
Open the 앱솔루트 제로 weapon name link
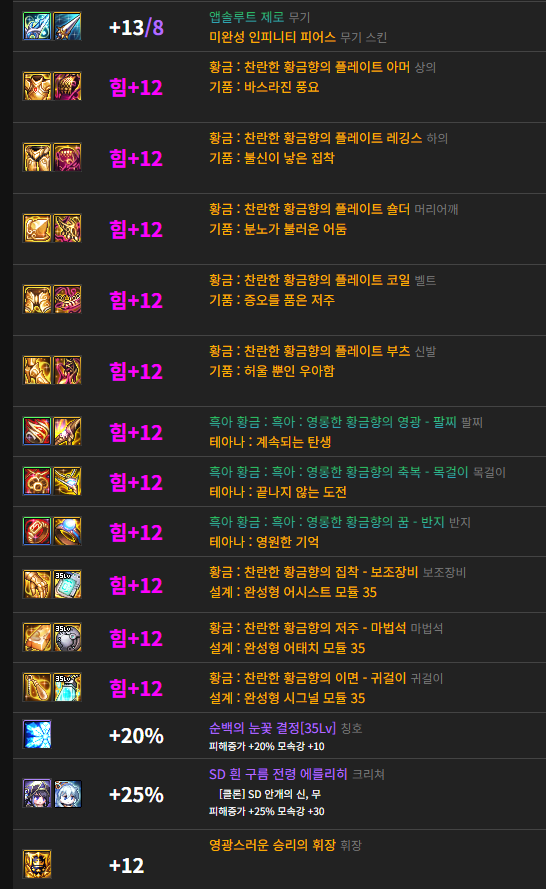tap(247, 17)
